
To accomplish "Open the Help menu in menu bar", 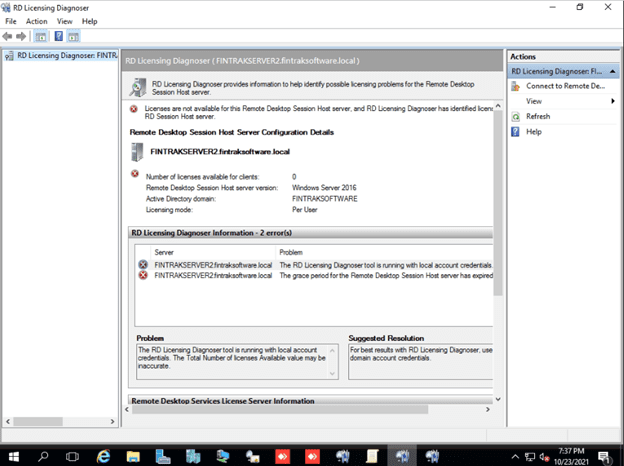I will coord(90,21).
